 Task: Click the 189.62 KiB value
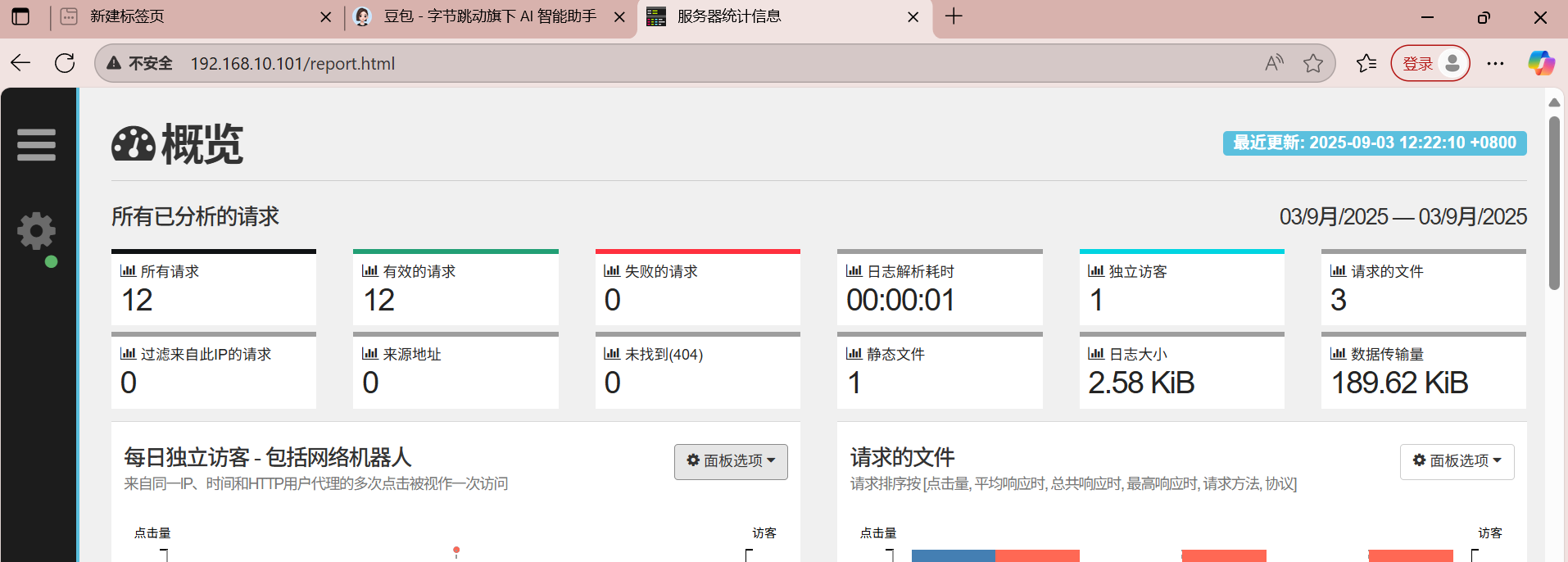pyautogui.click(x=1399, y=383)
